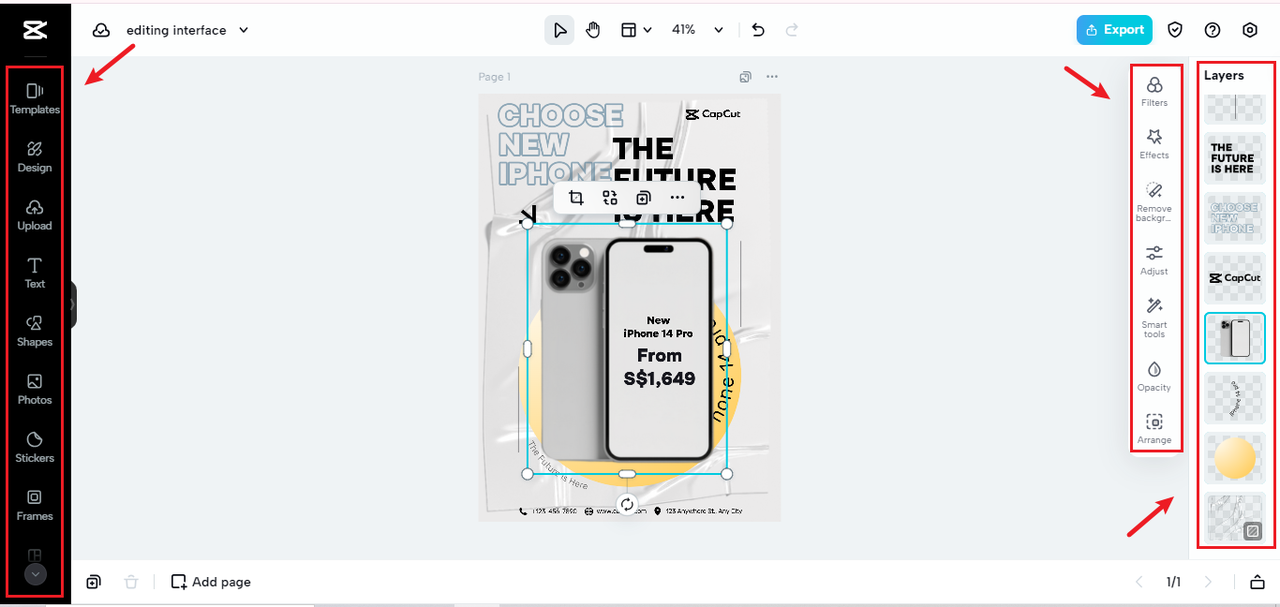Click Add page button
The height and width of the screenshot is (607, 1280).
click(211, 582)
